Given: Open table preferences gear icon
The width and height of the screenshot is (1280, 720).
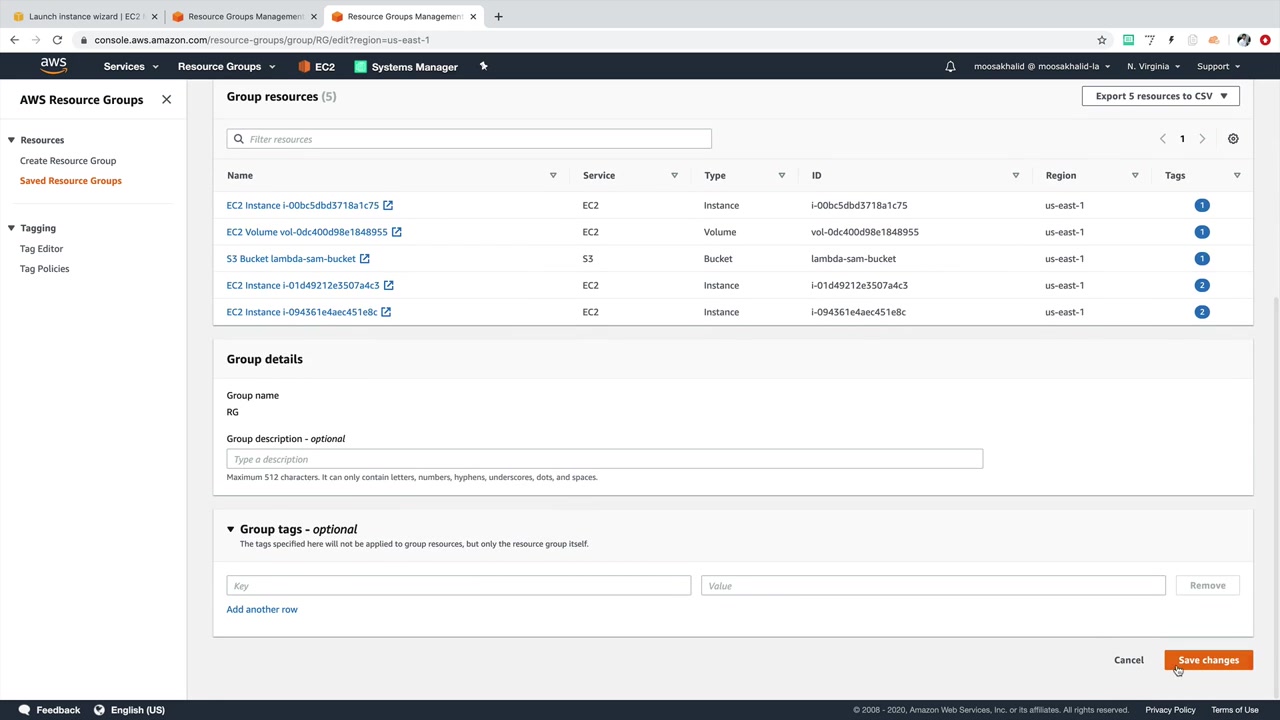Looking at the screenshot, I should coord(1233,139).
